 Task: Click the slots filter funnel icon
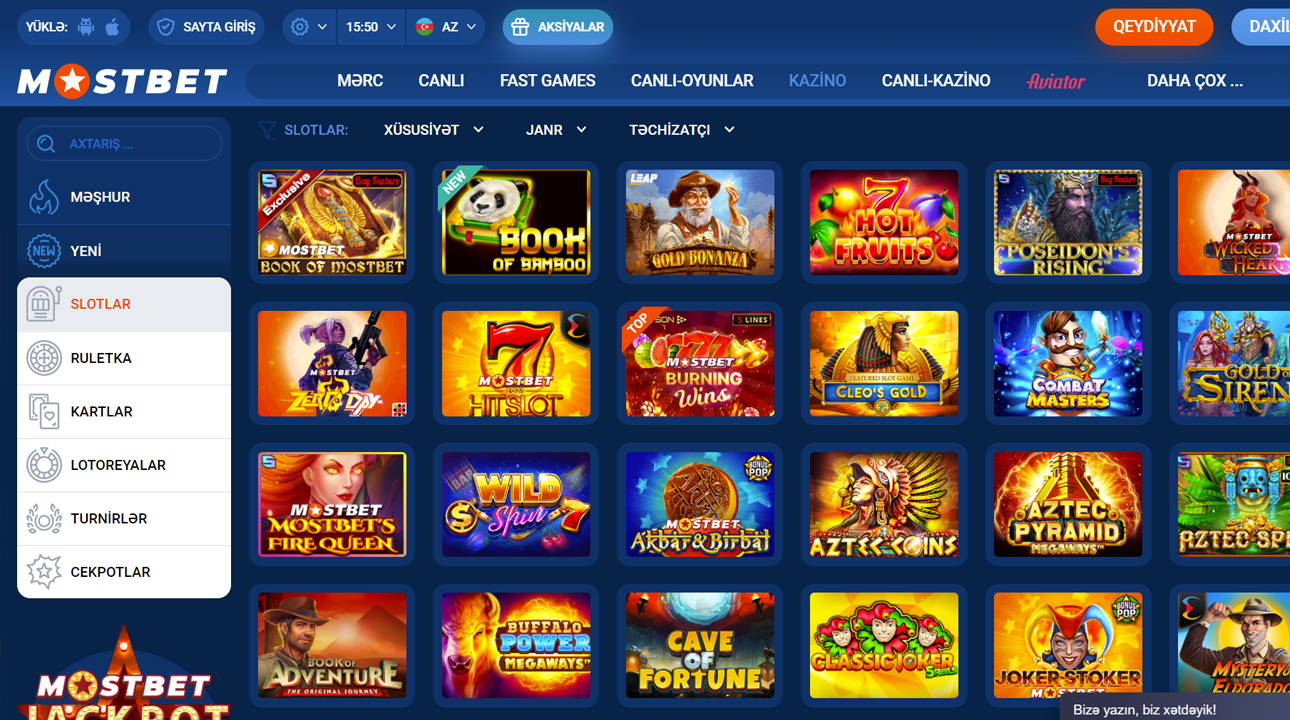267,130
